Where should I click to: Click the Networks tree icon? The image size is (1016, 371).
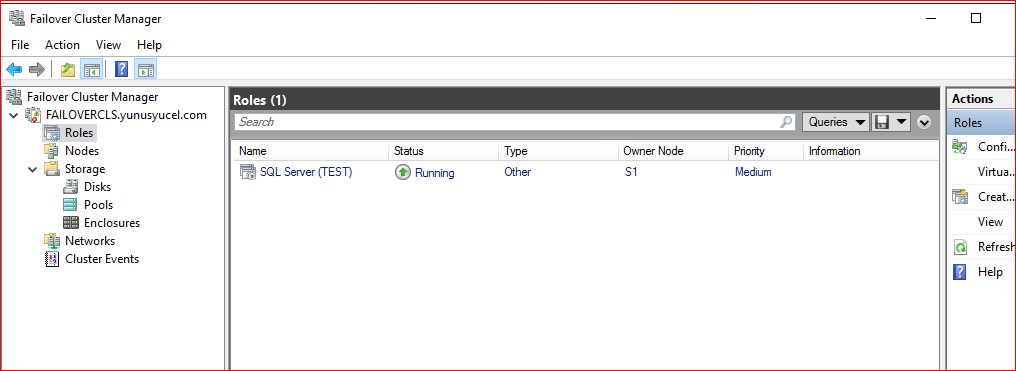pyautogui.click(x=51, y=241)
